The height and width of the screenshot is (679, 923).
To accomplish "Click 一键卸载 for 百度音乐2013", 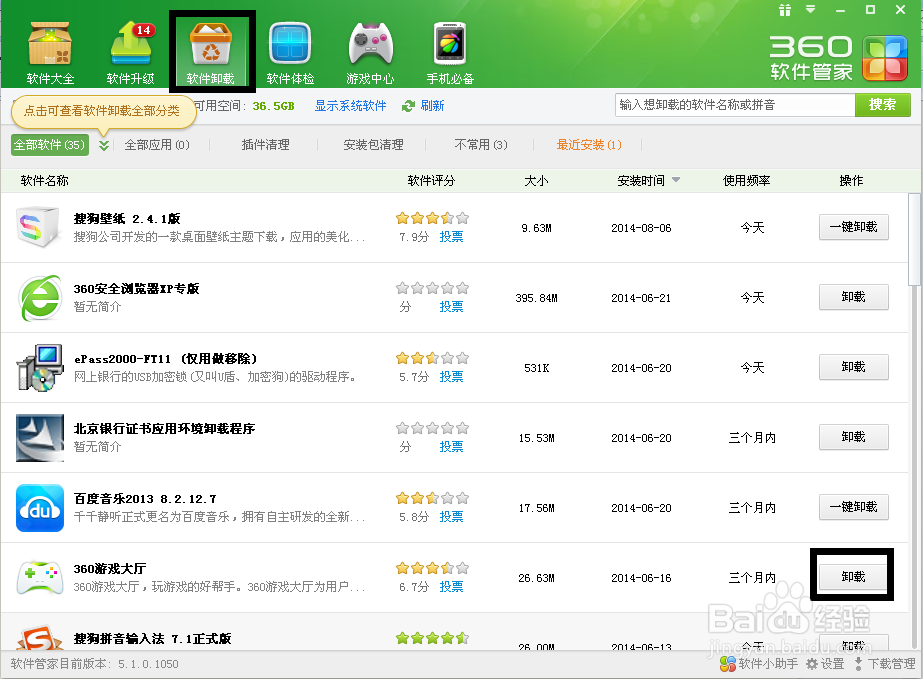I will pyautogui.click(x=854, y=507).
